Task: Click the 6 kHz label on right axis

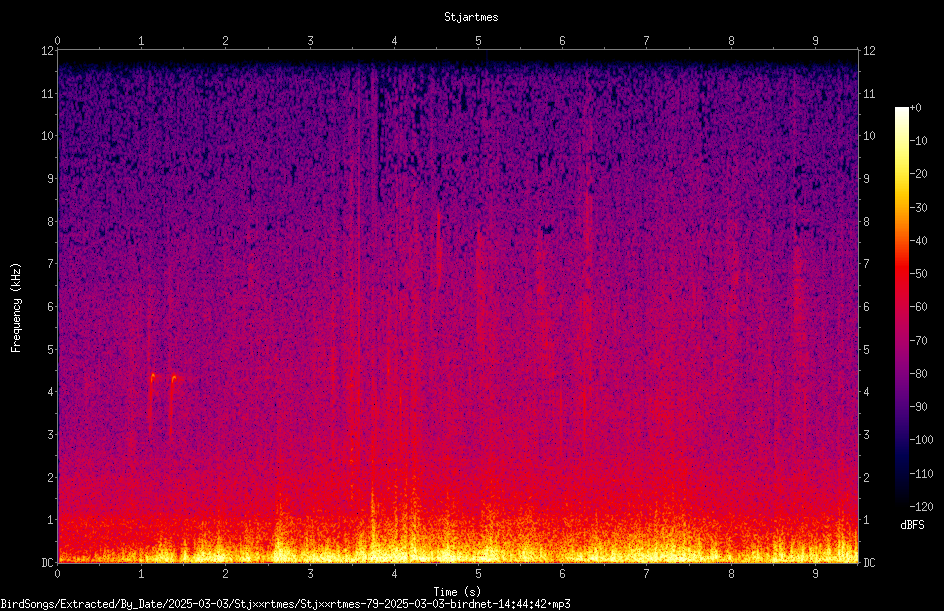Action: coord(866,306)
